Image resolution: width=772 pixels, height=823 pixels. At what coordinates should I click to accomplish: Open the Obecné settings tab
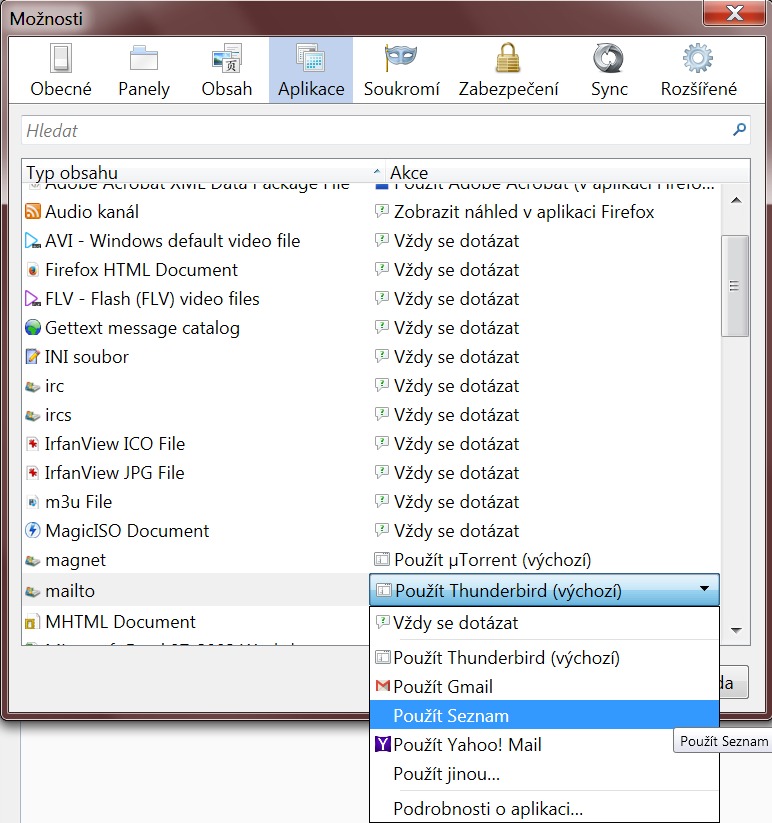[61, 70]
